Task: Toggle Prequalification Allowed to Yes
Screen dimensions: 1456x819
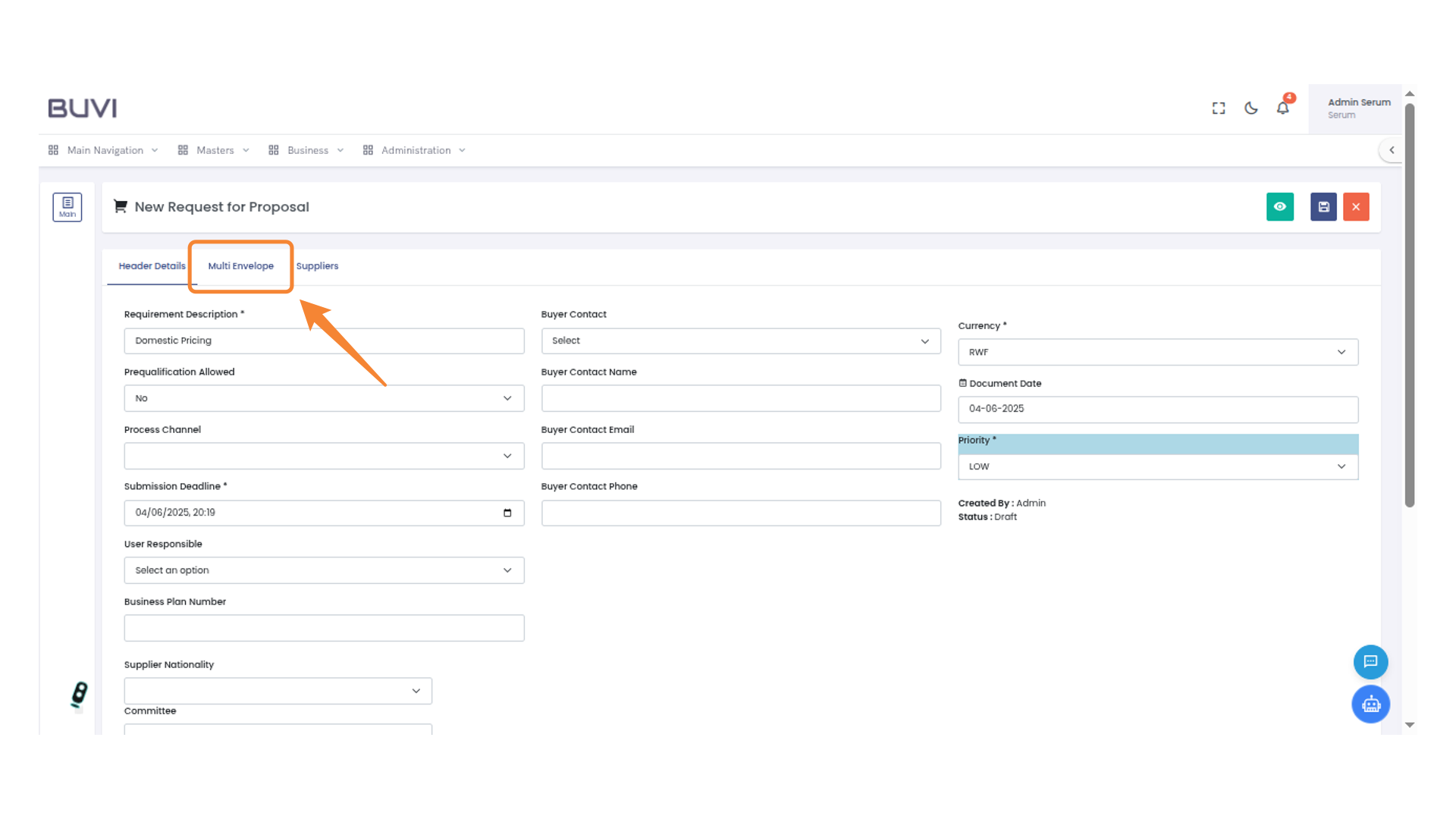Action: [324, 397]
